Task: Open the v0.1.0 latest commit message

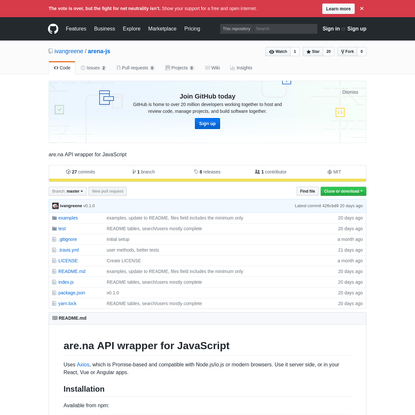Action: click(x=89, y=206)
